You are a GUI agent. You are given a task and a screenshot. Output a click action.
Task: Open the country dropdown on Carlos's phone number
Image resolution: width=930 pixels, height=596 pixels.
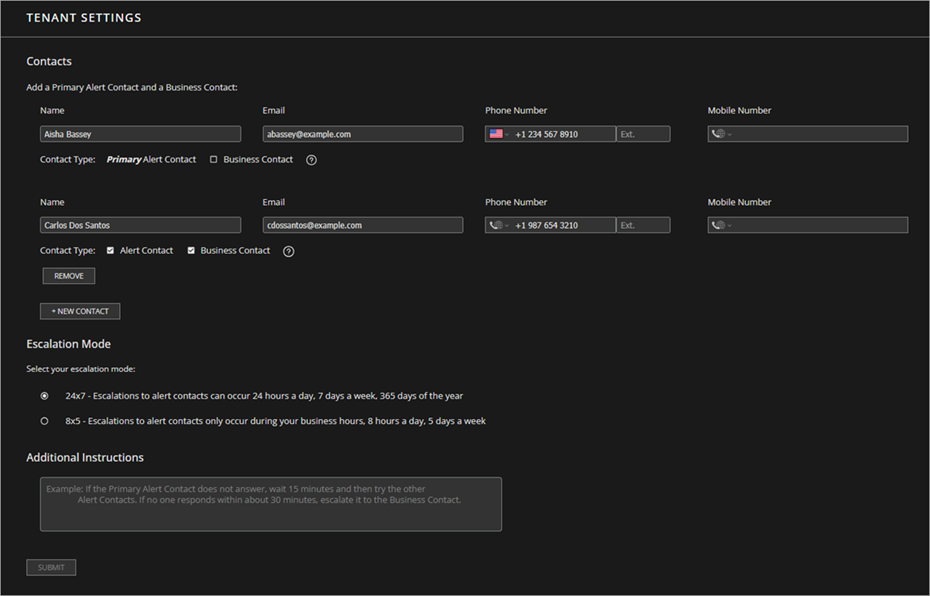click(x=505, y=224)
